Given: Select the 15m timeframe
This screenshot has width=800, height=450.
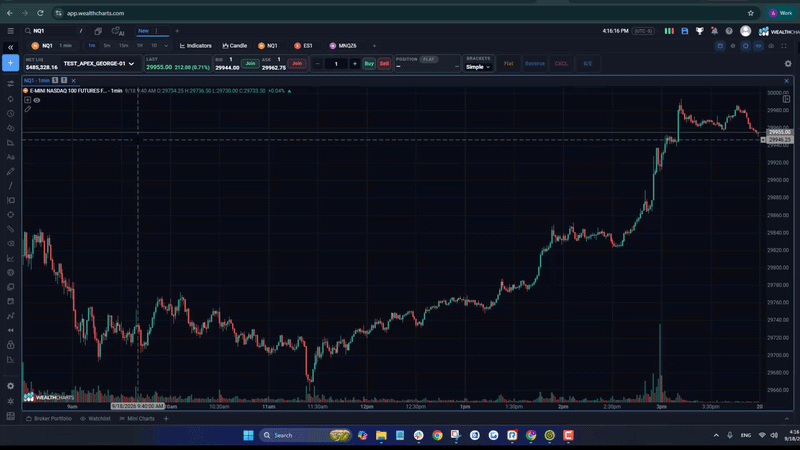Looking at the screenshot, I should click(123, 46).
